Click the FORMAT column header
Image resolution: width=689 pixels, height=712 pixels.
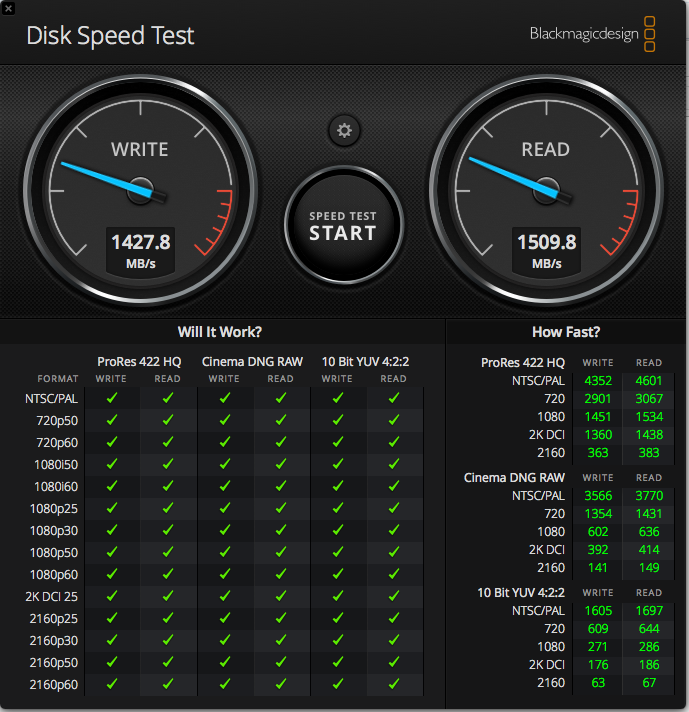pos(58,379)
